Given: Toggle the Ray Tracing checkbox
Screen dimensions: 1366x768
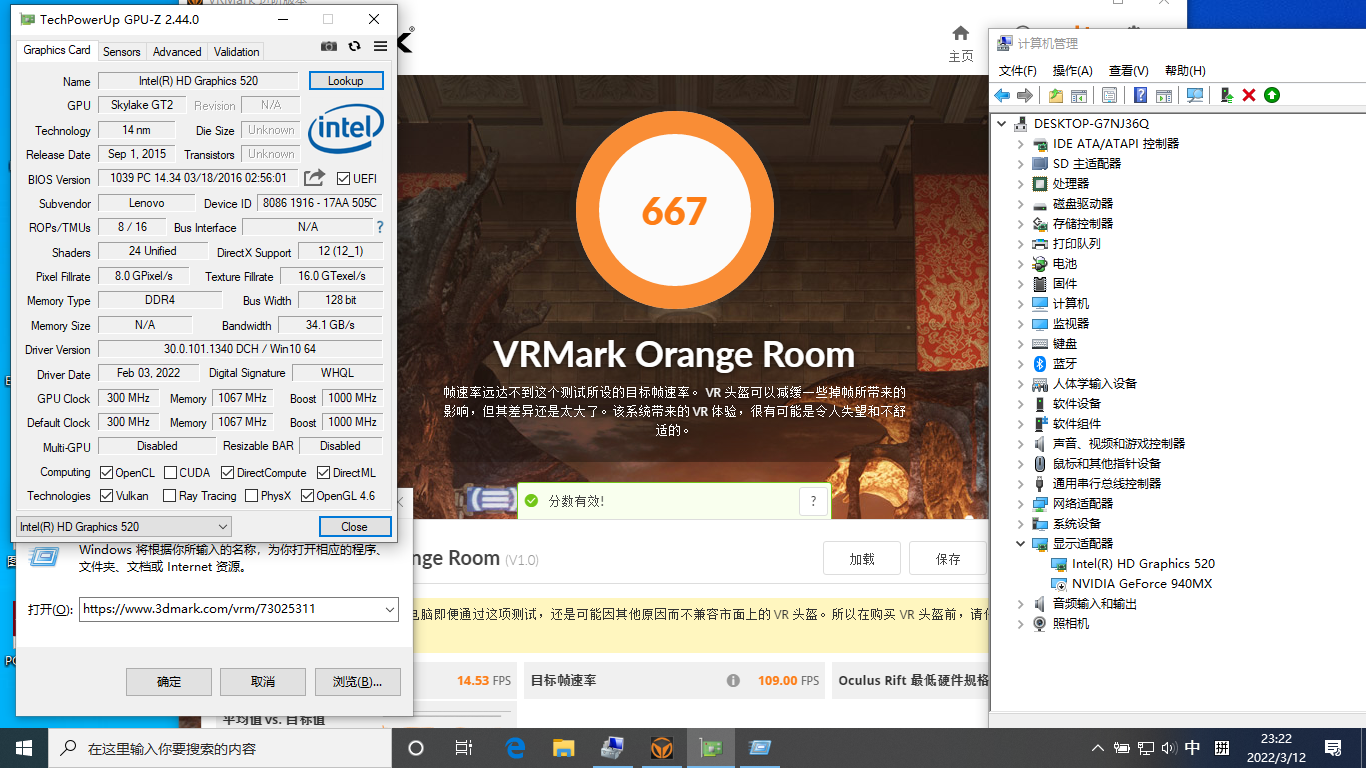Looking at the screenshot, I should pos(169,496).
